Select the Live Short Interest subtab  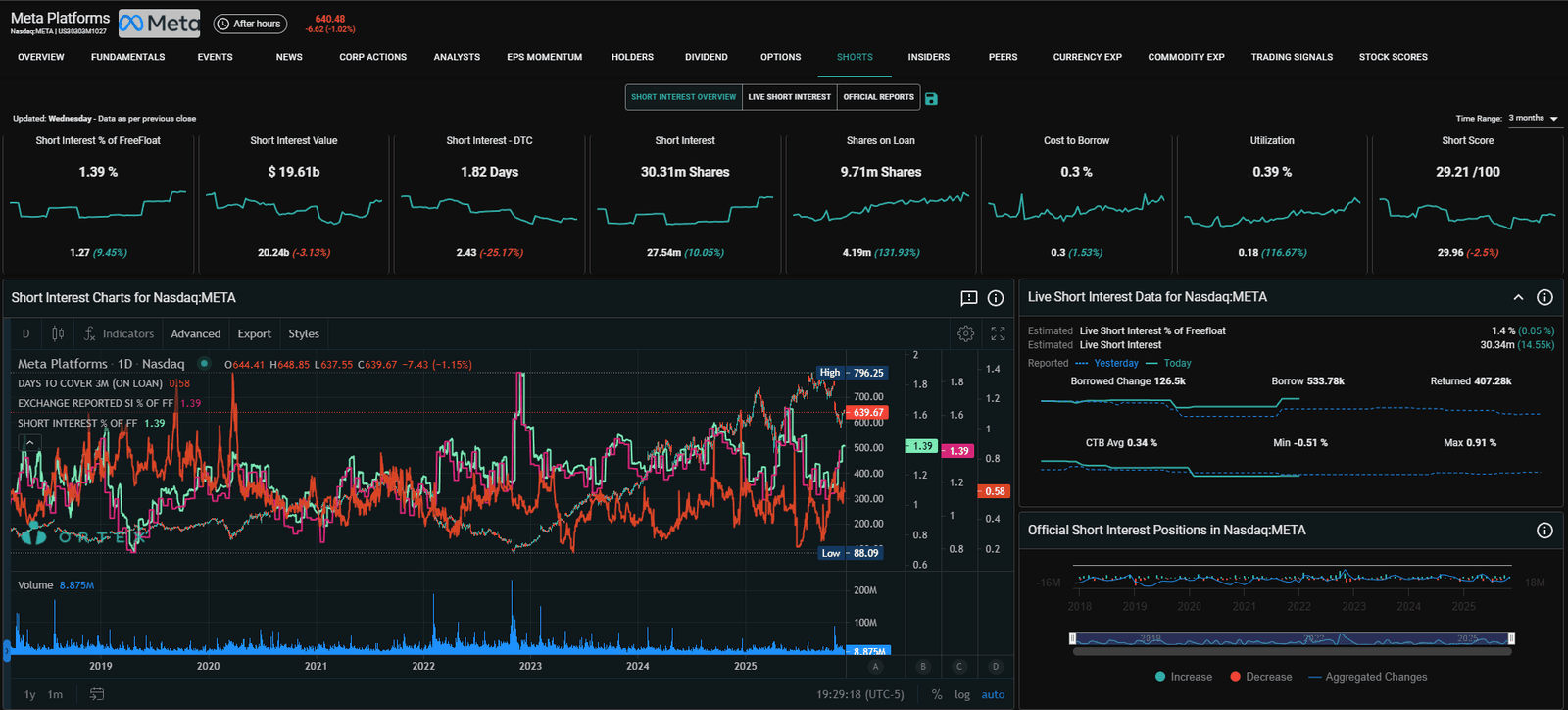[x=789, y=97]
